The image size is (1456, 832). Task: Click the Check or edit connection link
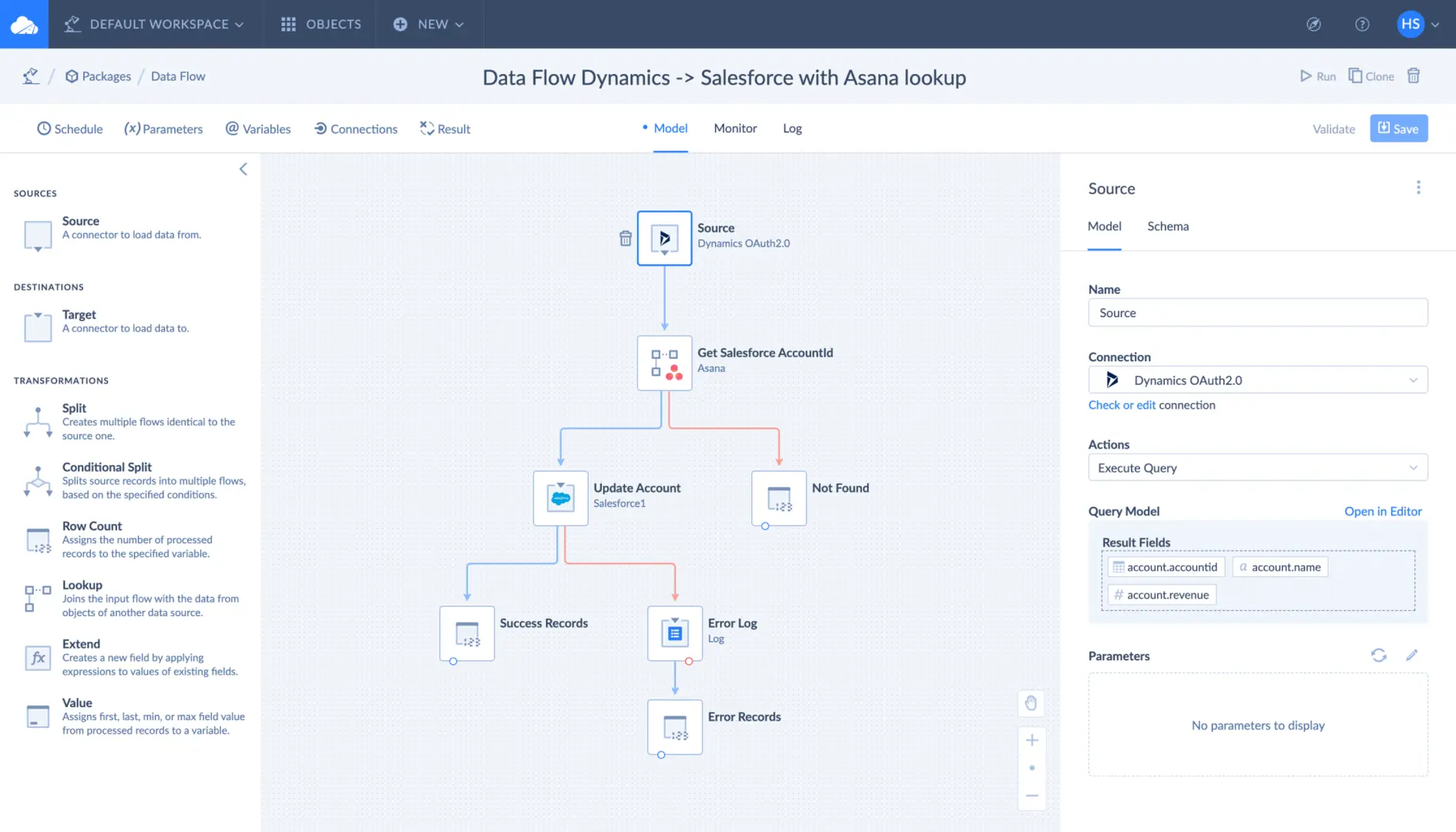coord(1122,405)
